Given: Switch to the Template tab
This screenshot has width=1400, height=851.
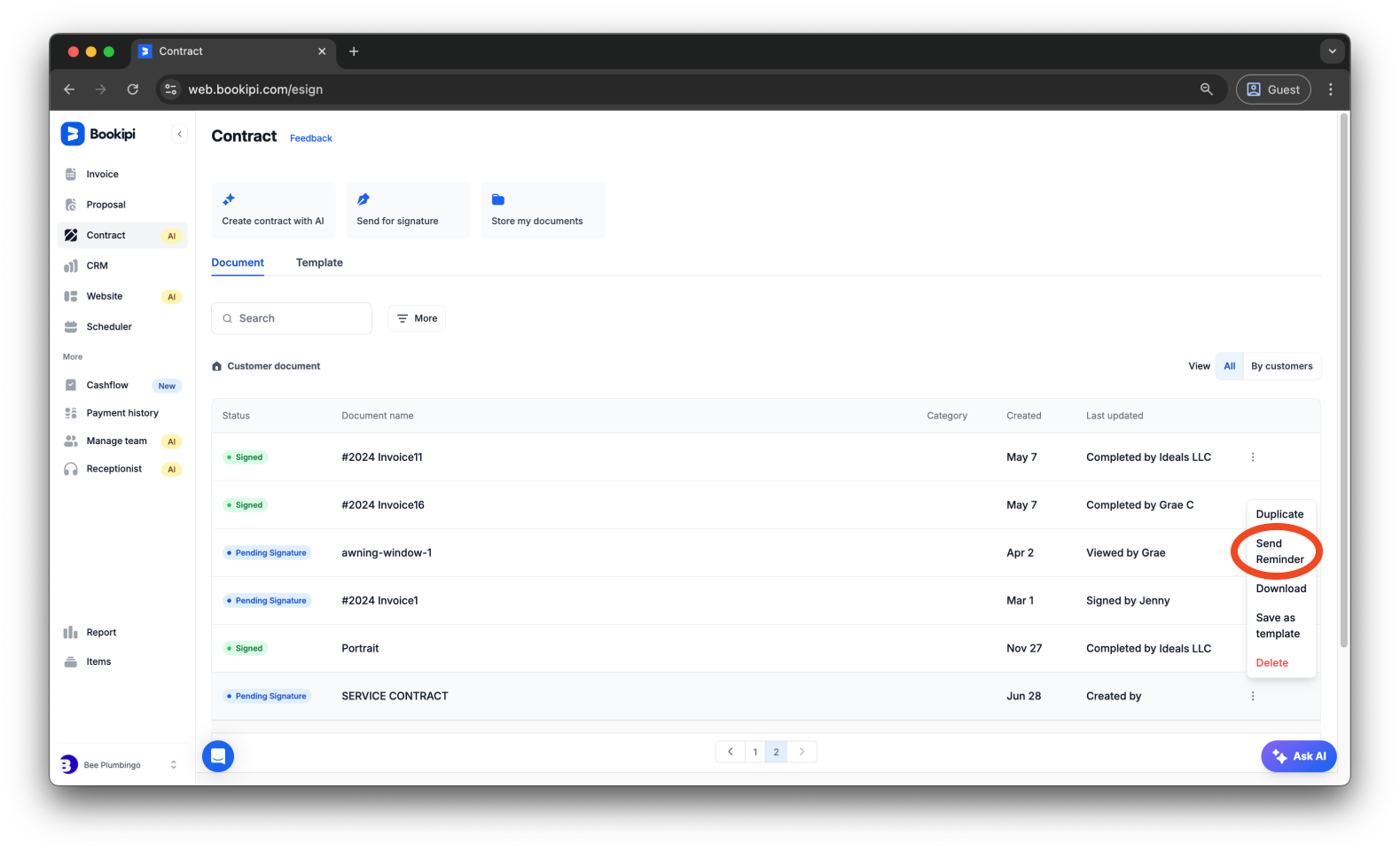Looking at the screenshot, I should coord(319,262).
